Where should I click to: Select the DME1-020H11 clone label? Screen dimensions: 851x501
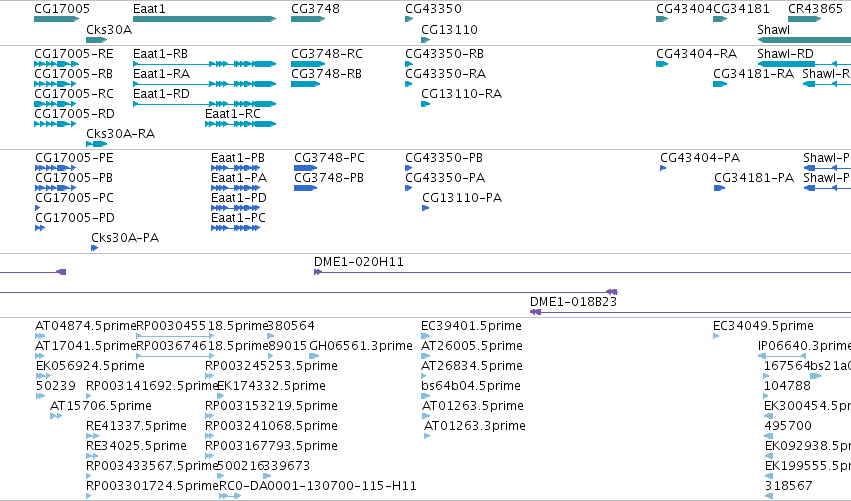tap(359, 262)
